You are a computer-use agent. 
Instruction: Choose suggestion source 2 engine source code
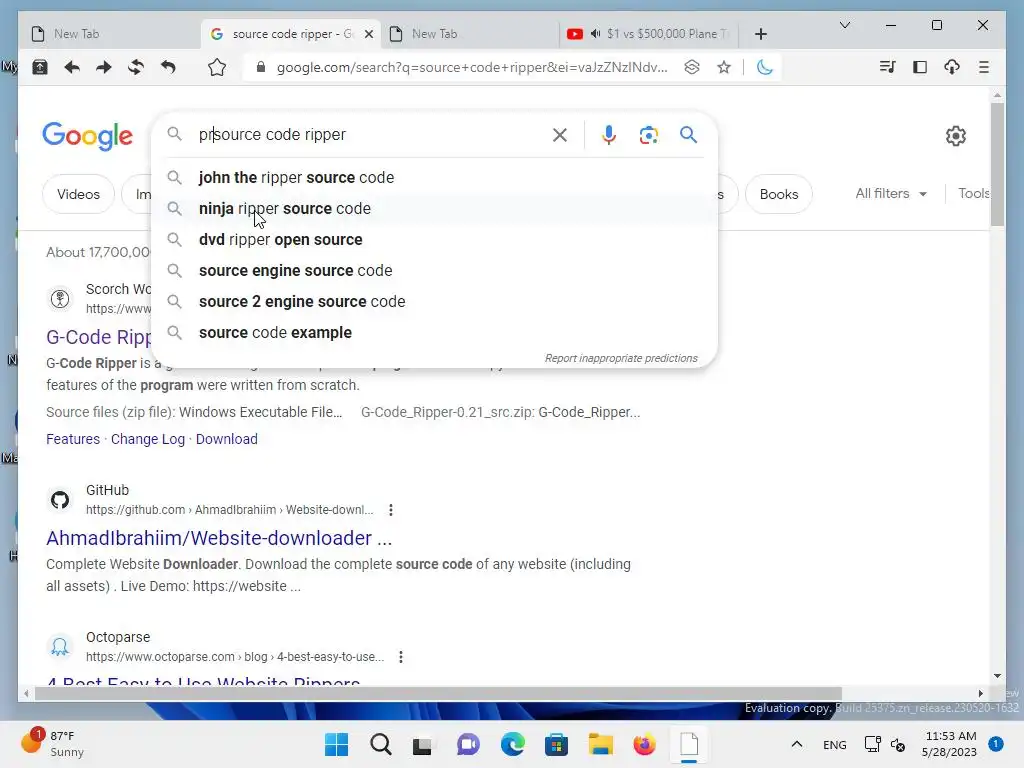[x=434, y=302]
